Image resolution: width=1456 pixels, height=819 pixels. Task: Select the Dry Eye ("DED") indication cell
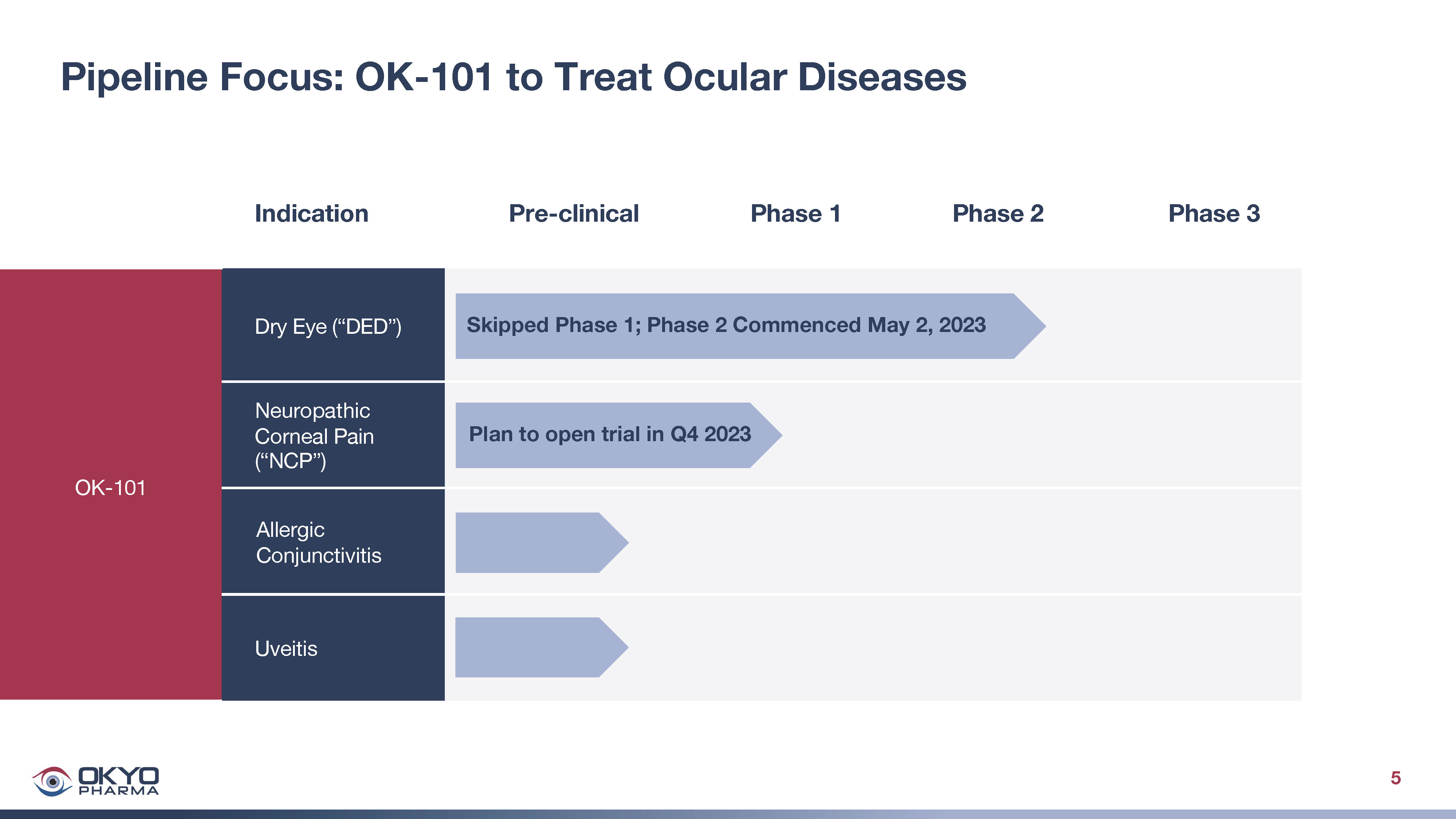pos(333,325)
